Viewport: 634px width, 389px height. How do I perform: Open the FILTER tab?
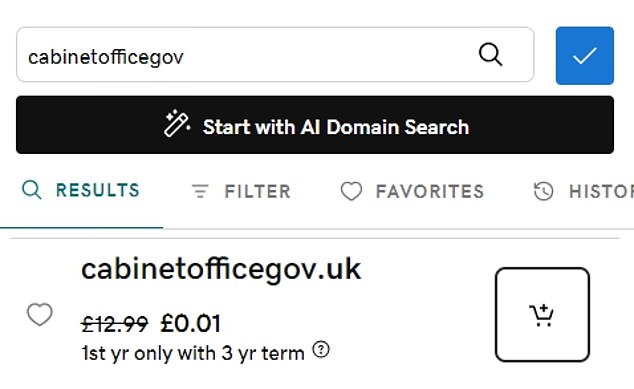click(241, 191)
